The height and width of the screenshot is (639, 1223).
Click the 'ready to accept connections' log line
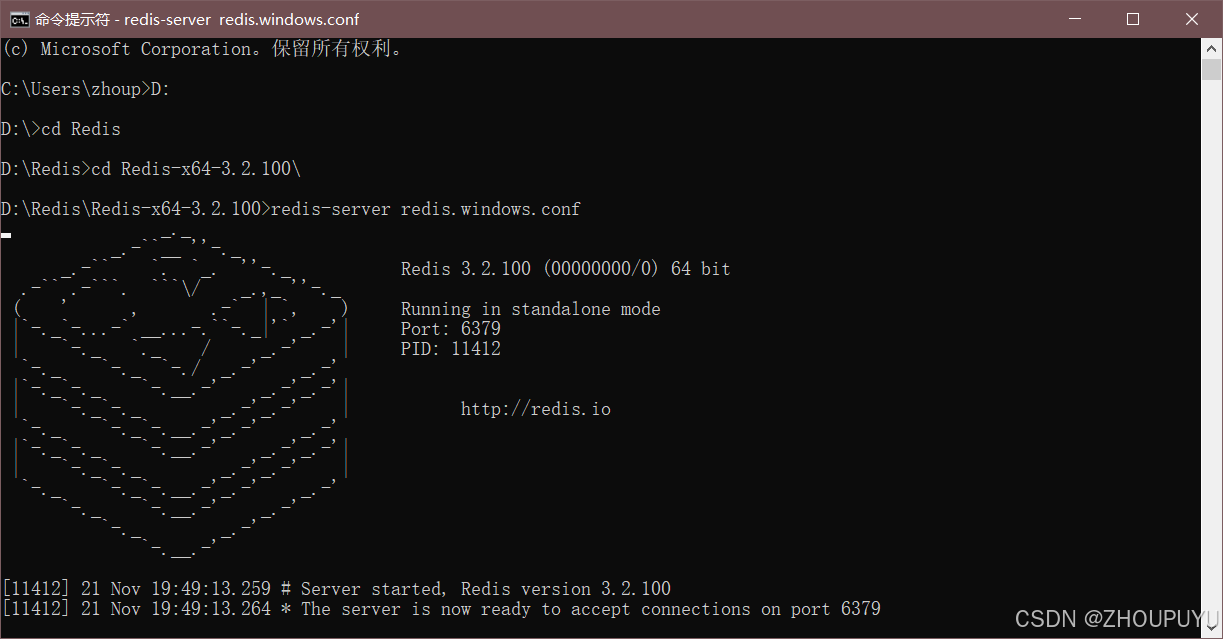[441, 609]
